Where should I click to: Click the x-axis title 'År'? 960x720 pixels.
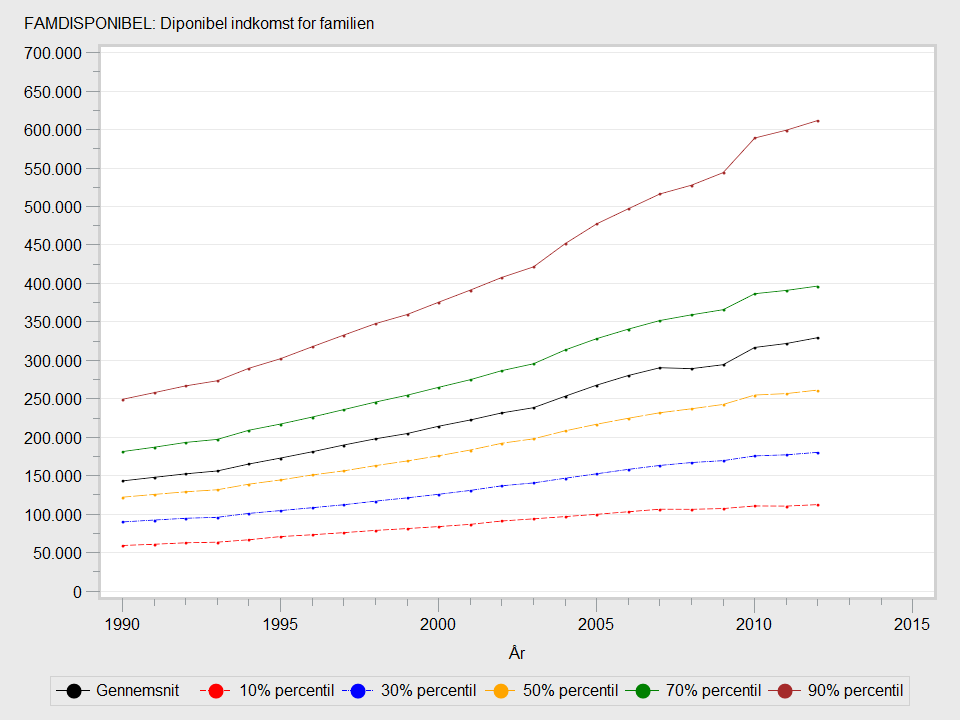coord(517,653)
